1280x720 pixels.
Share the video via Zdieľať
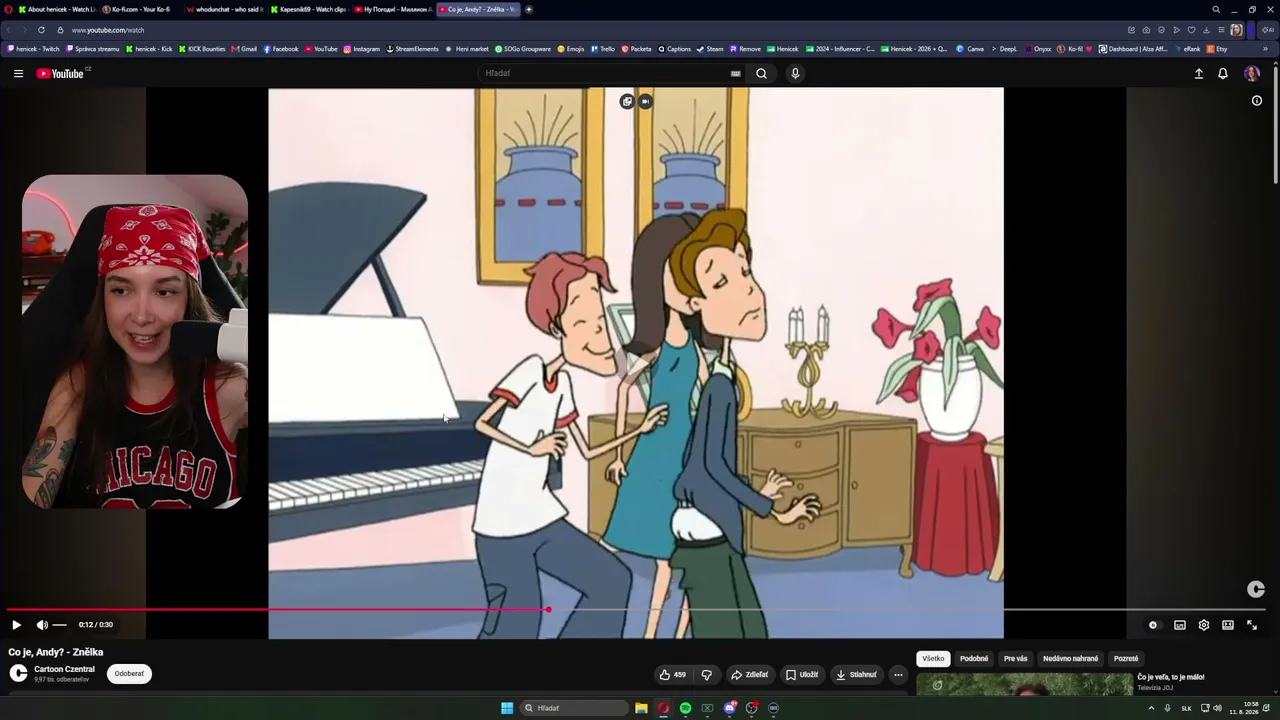point(749,675)
